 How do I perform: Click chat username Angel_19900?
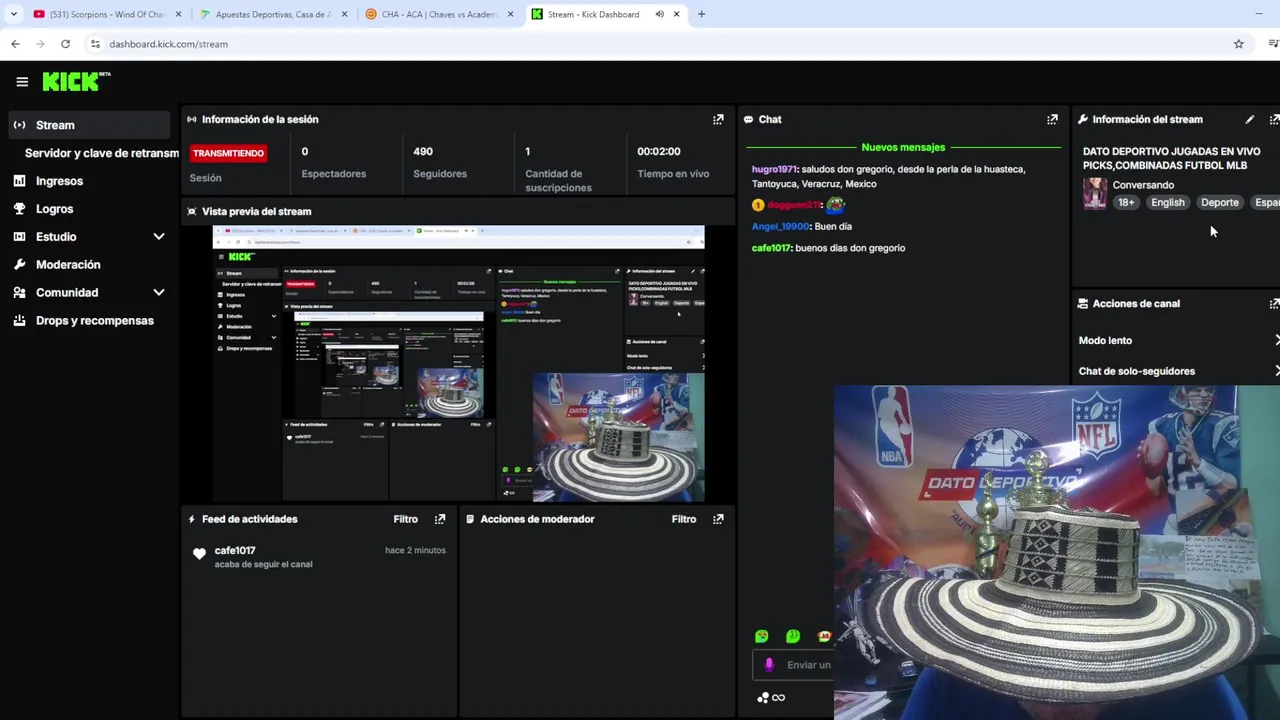coord(781,227)
